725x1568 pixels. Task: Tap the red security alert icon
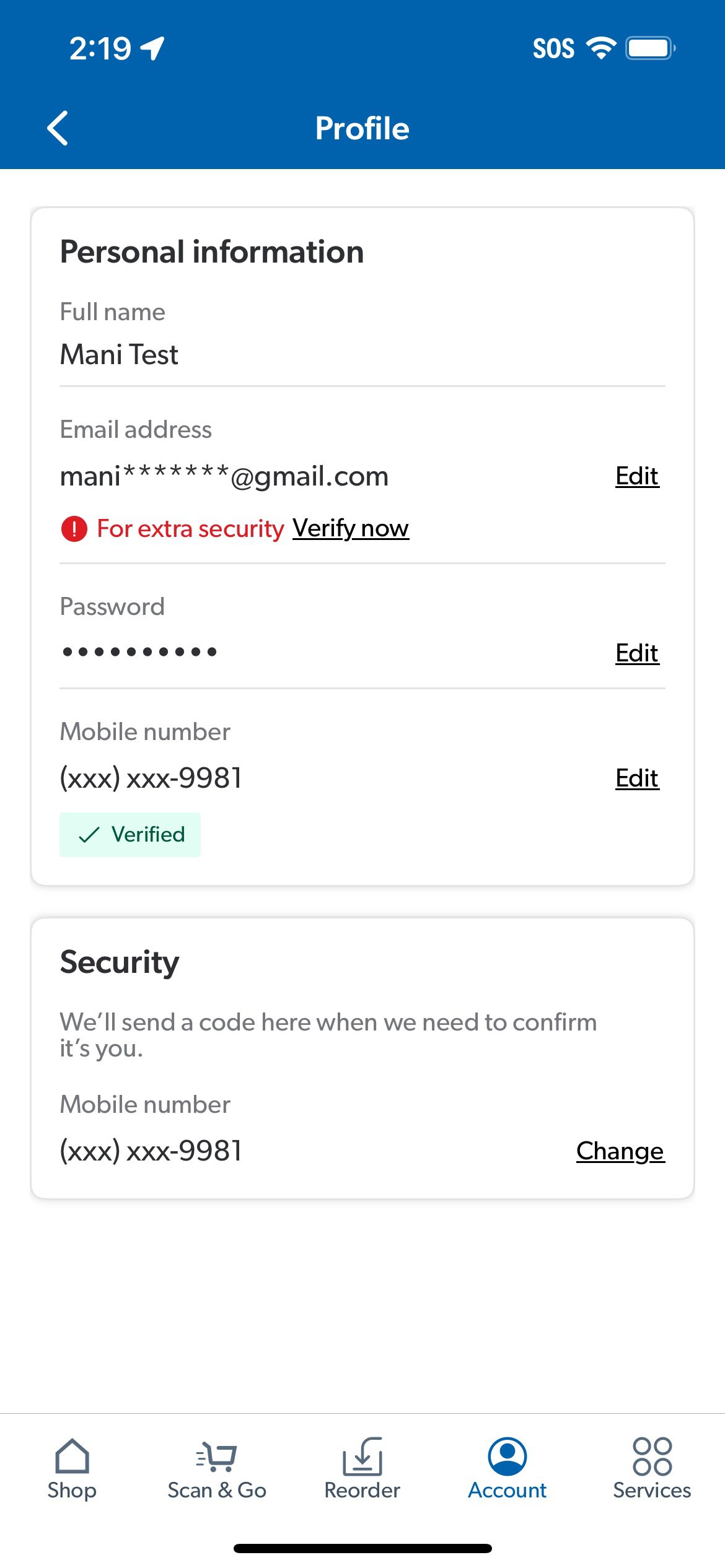point(74,529)
